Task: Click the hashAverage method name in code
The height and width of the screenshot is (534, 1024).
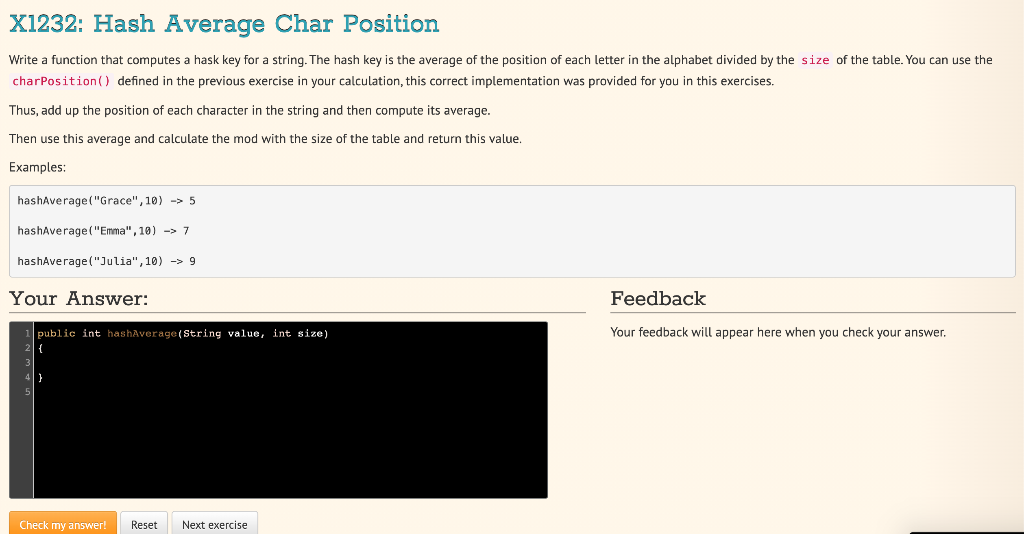Action: click(142, 334)
